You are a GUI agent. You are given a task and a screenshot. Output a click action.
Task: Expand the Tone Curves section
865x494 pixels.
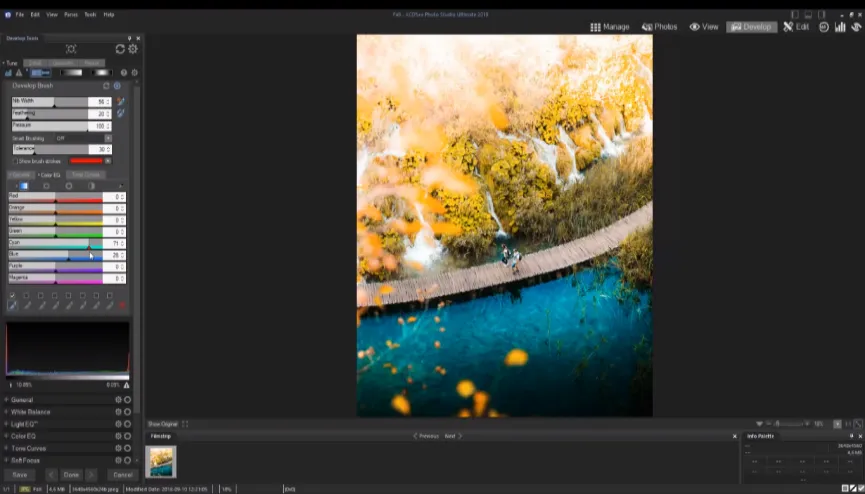tap(28, 448)
